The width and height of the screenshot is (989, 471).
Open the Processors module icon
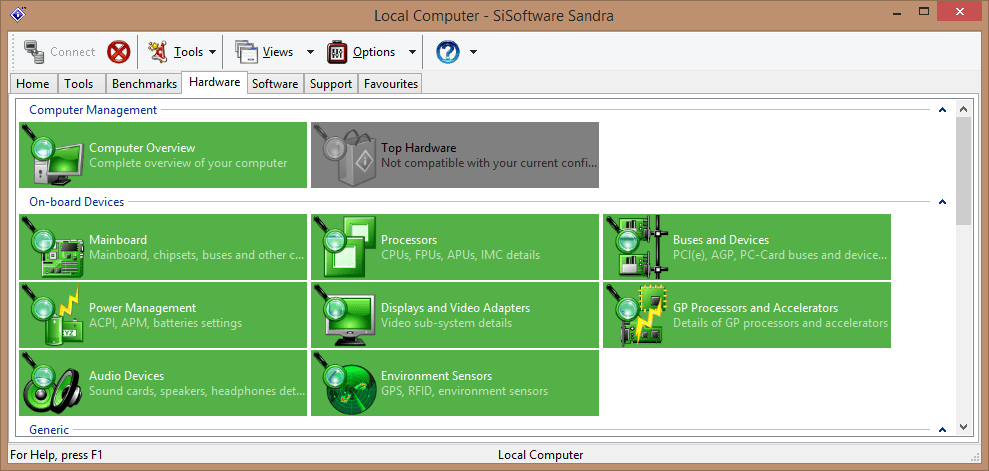tap(344, 247)
